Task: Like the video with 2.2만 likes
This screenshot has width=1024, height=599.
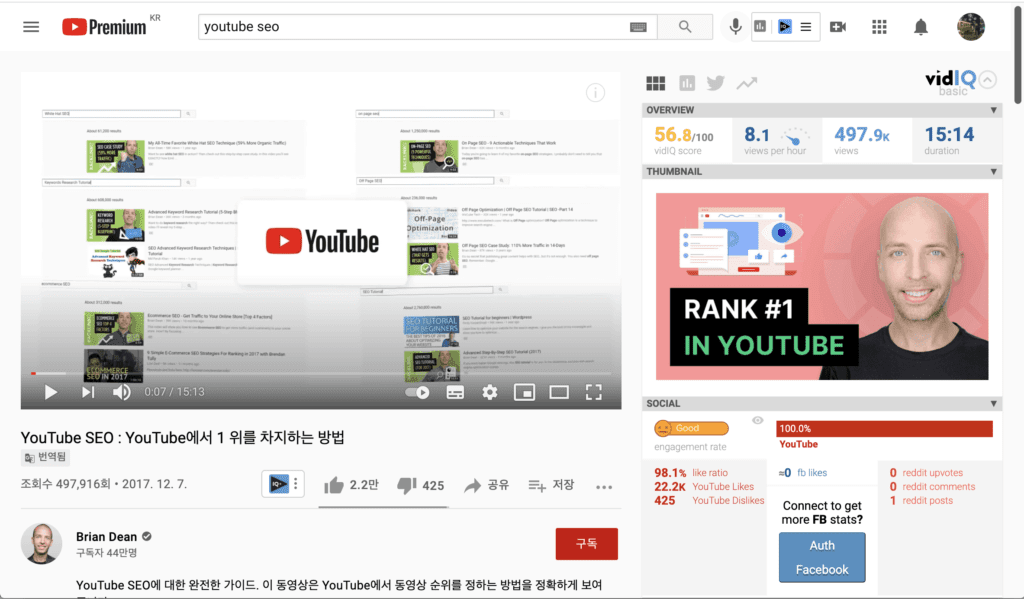Action: 351,485
